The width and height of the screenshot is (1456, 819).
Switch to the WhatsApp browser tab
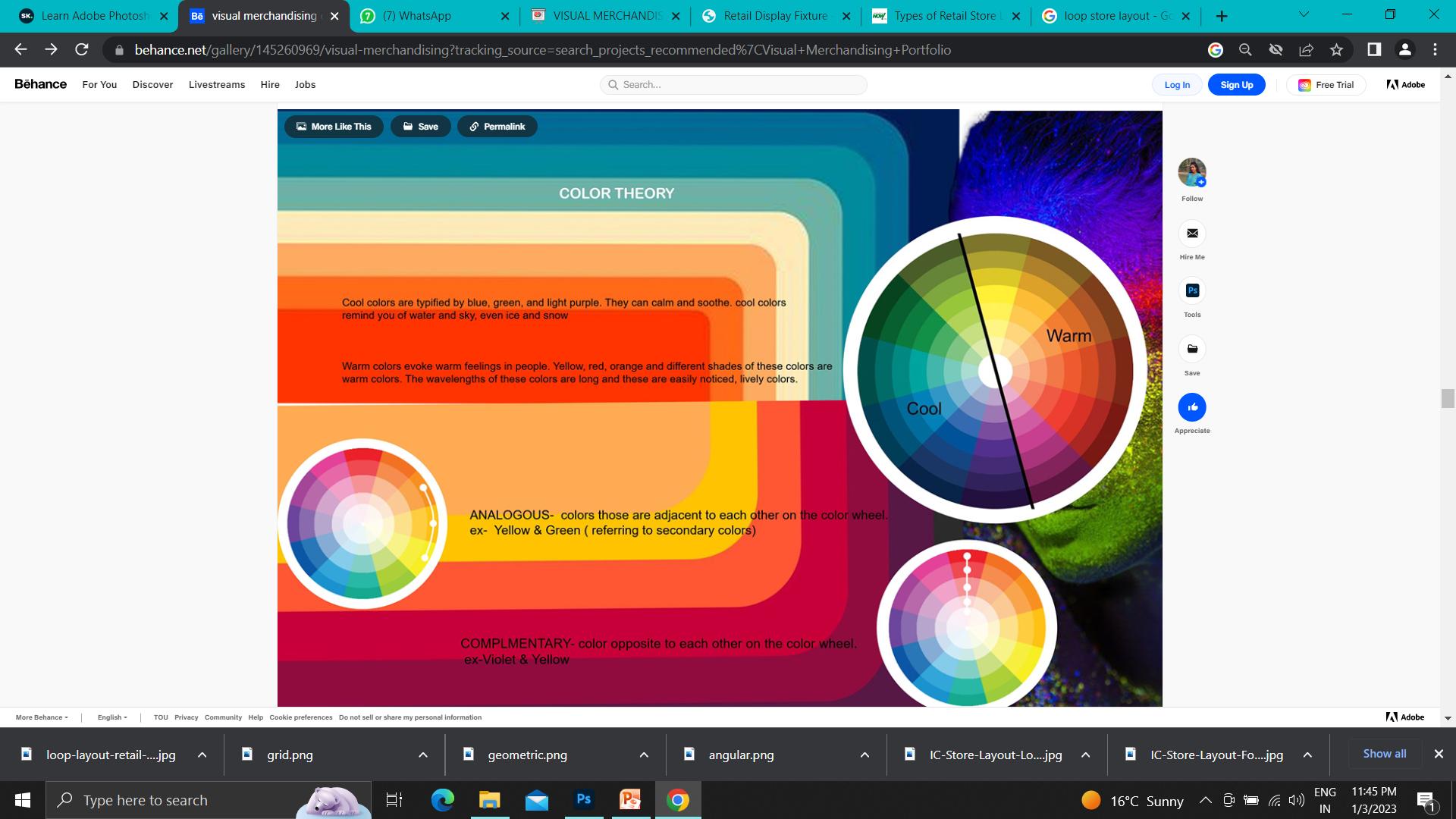click(x=425, y=16)
